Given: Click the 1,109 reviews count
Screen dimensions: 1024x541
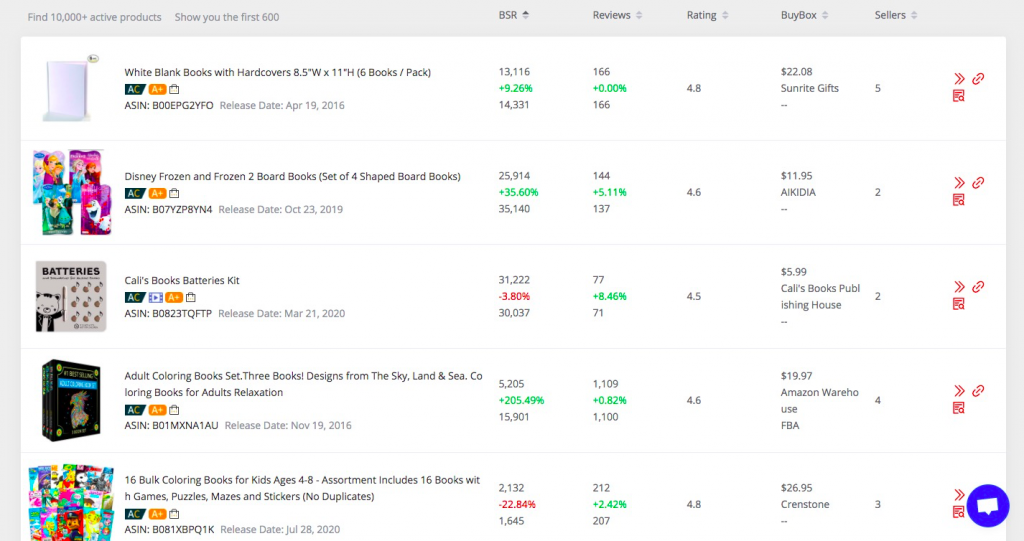Looking at the screenshot, I should click(605, 384).
